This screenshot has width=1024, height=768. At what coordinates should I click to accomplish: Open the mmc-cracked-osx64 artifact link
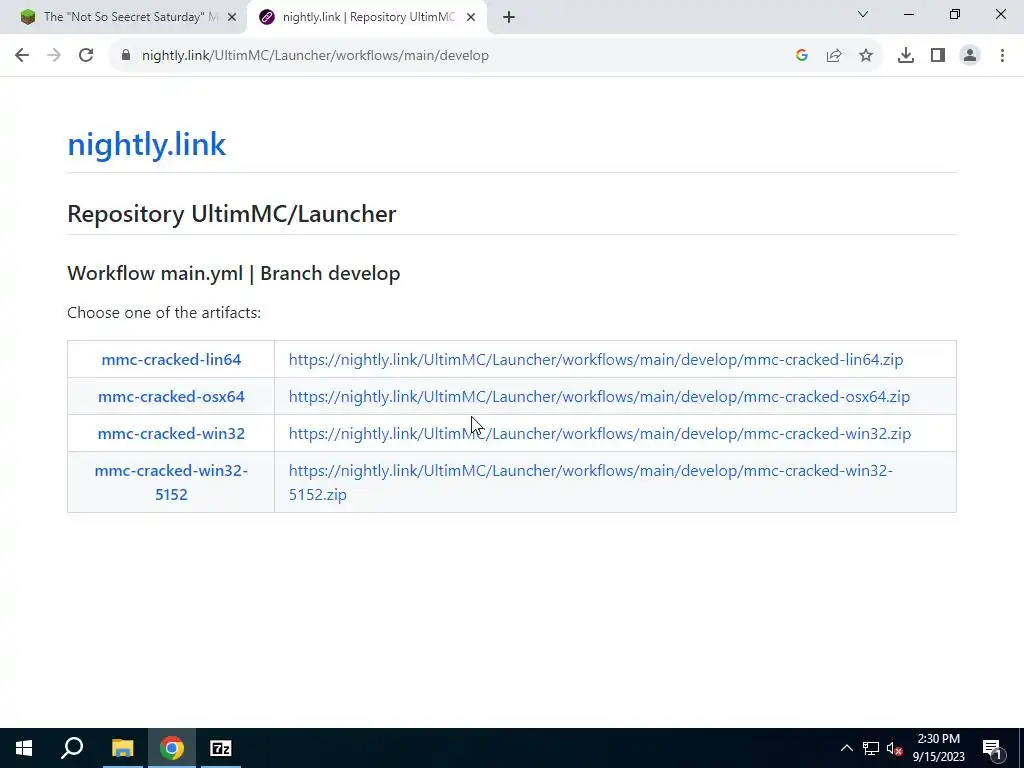click(171, 396)
